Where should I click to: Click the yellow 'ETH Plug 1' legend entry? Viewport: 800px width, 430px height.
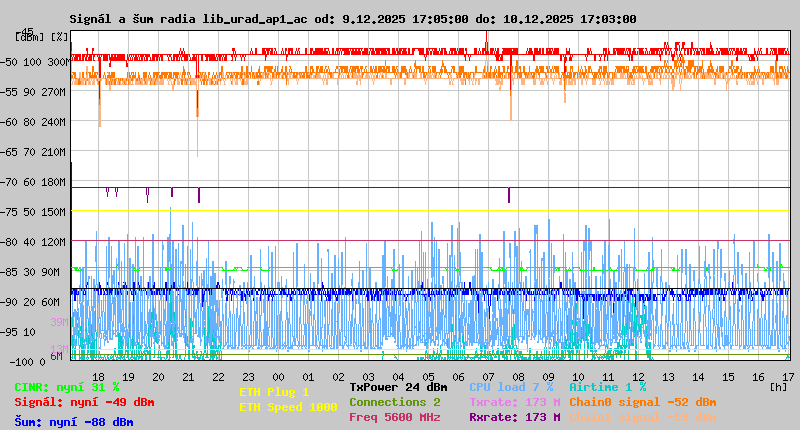274,392
